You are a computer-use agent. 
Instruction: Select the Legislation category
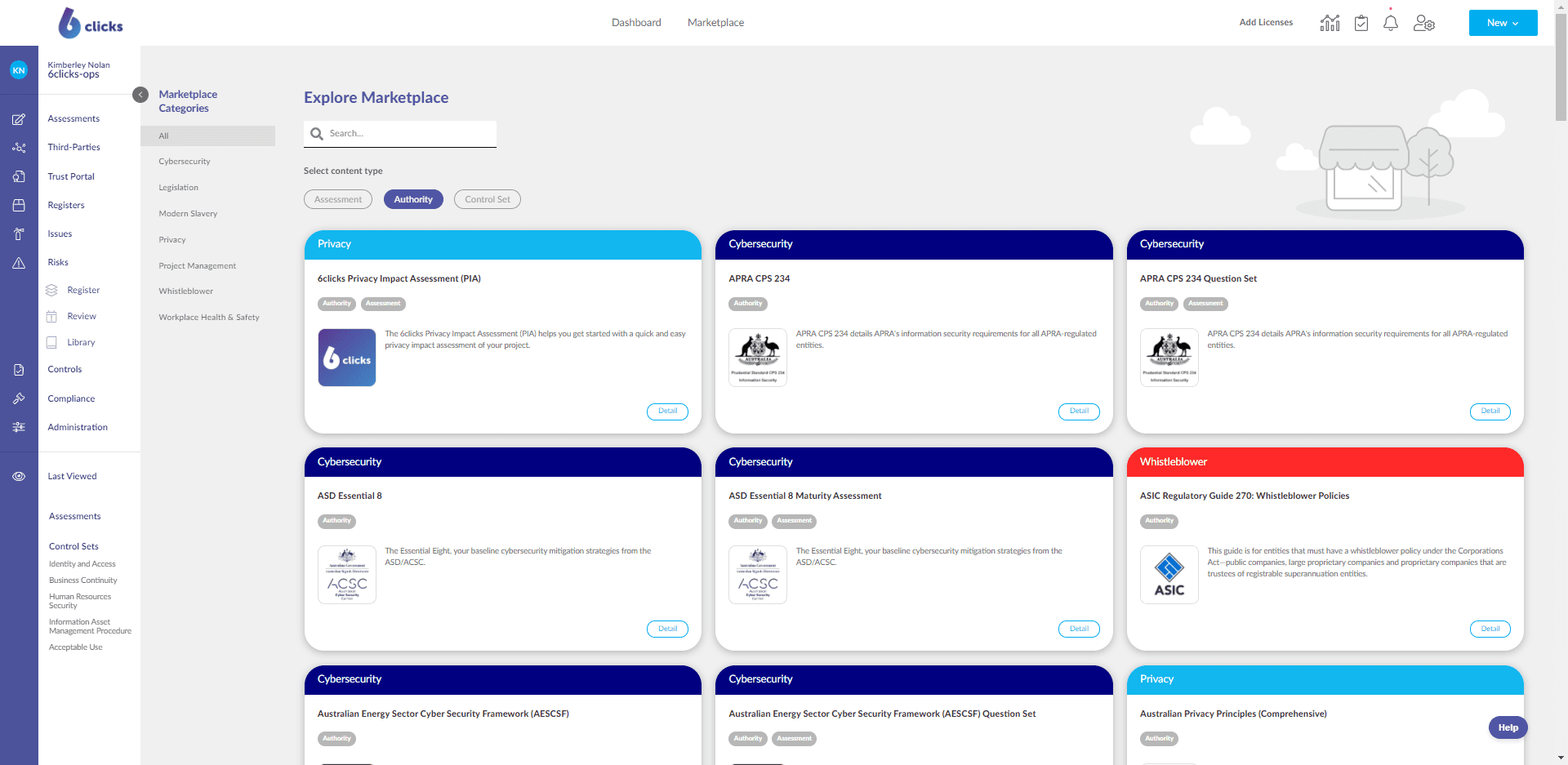tap(179, 188)
